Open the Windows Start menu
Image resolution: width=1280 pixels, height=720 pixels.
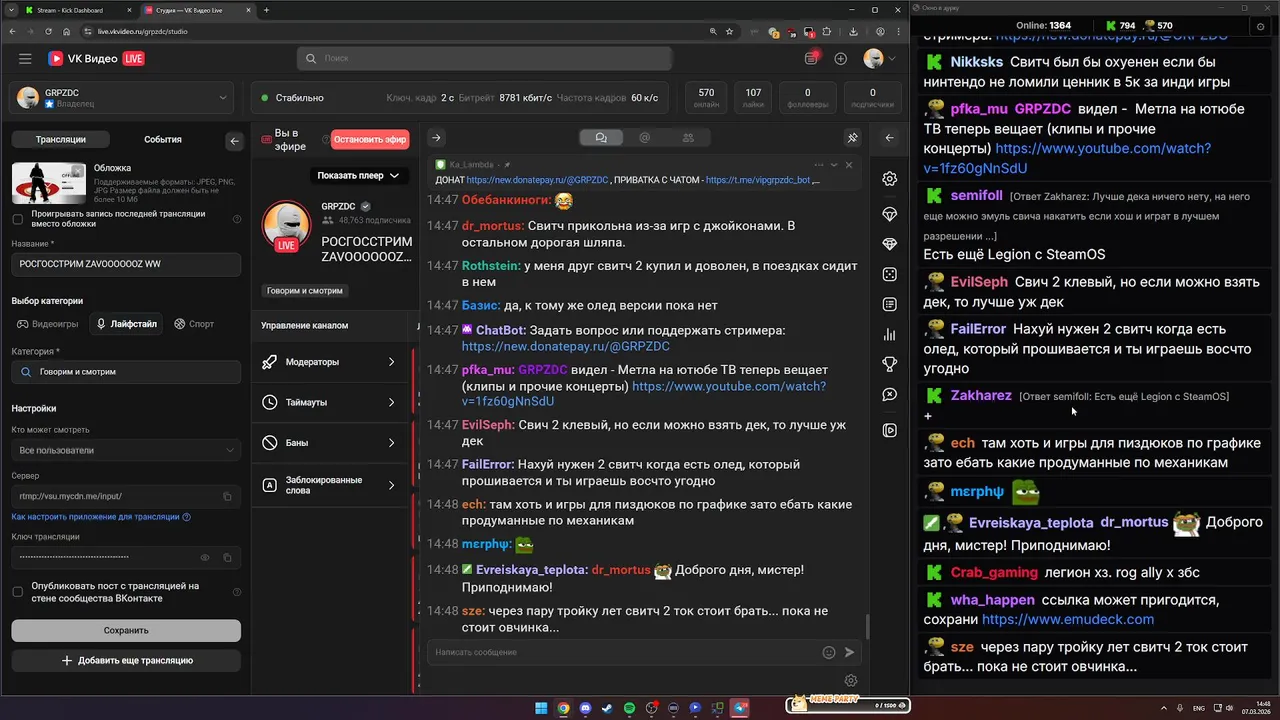point(541,708)
